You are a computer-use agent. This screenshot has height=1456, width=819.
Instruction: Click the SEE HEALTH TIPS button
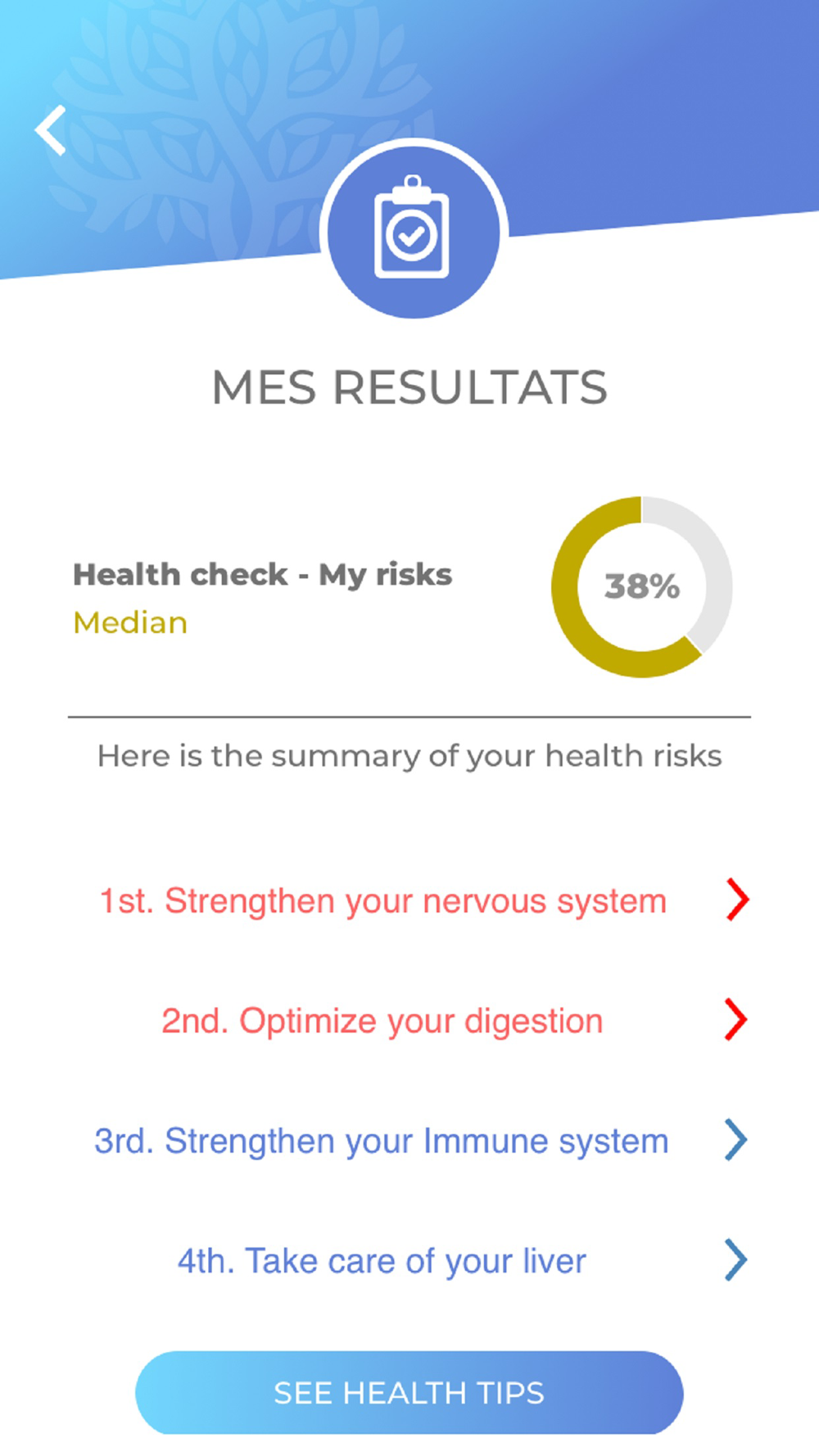[409, 1392]
